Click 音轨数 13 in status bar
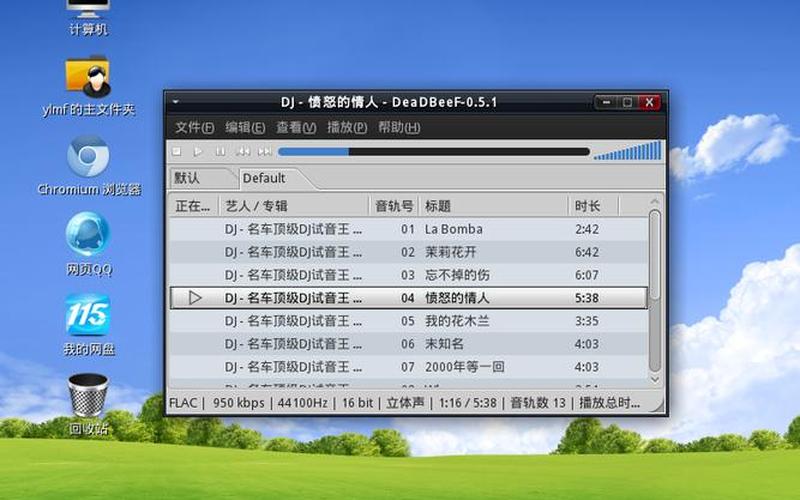800x500 pixels. 538,403
